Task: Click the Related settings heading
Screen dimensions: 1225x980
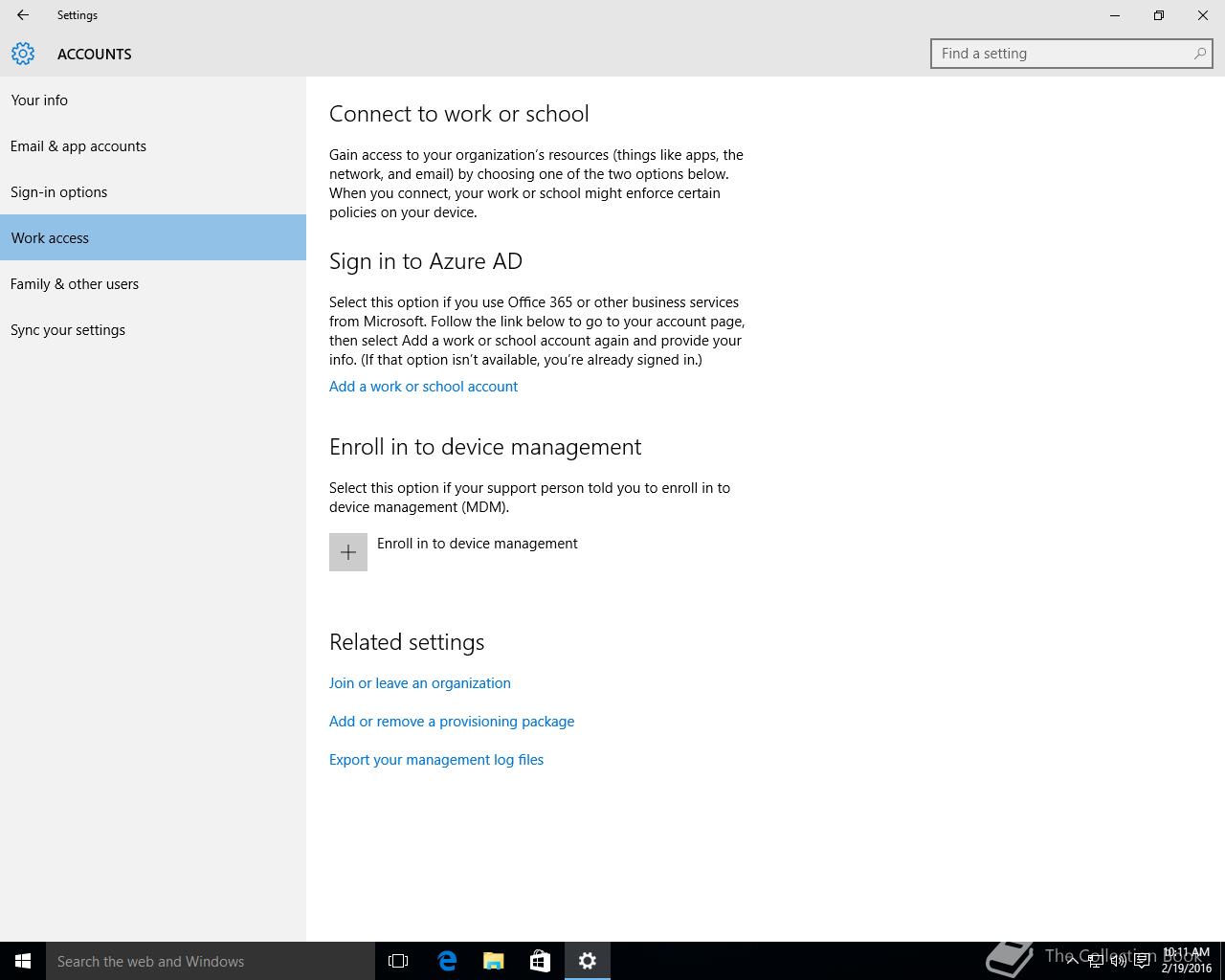Action: pyautogui.click(x=407, y=642)
